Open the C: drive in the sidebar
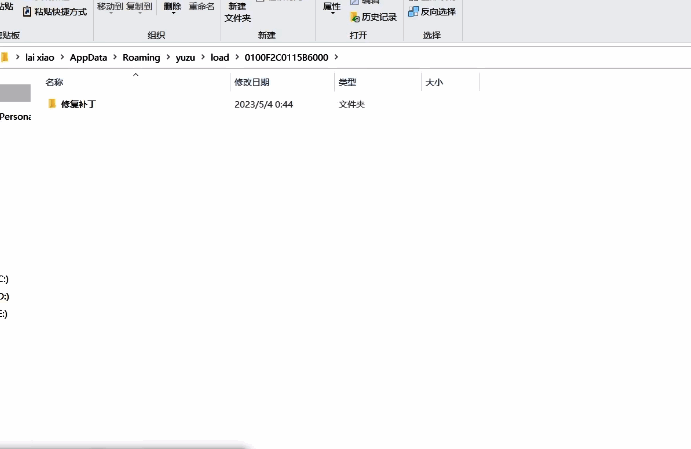 4,279
